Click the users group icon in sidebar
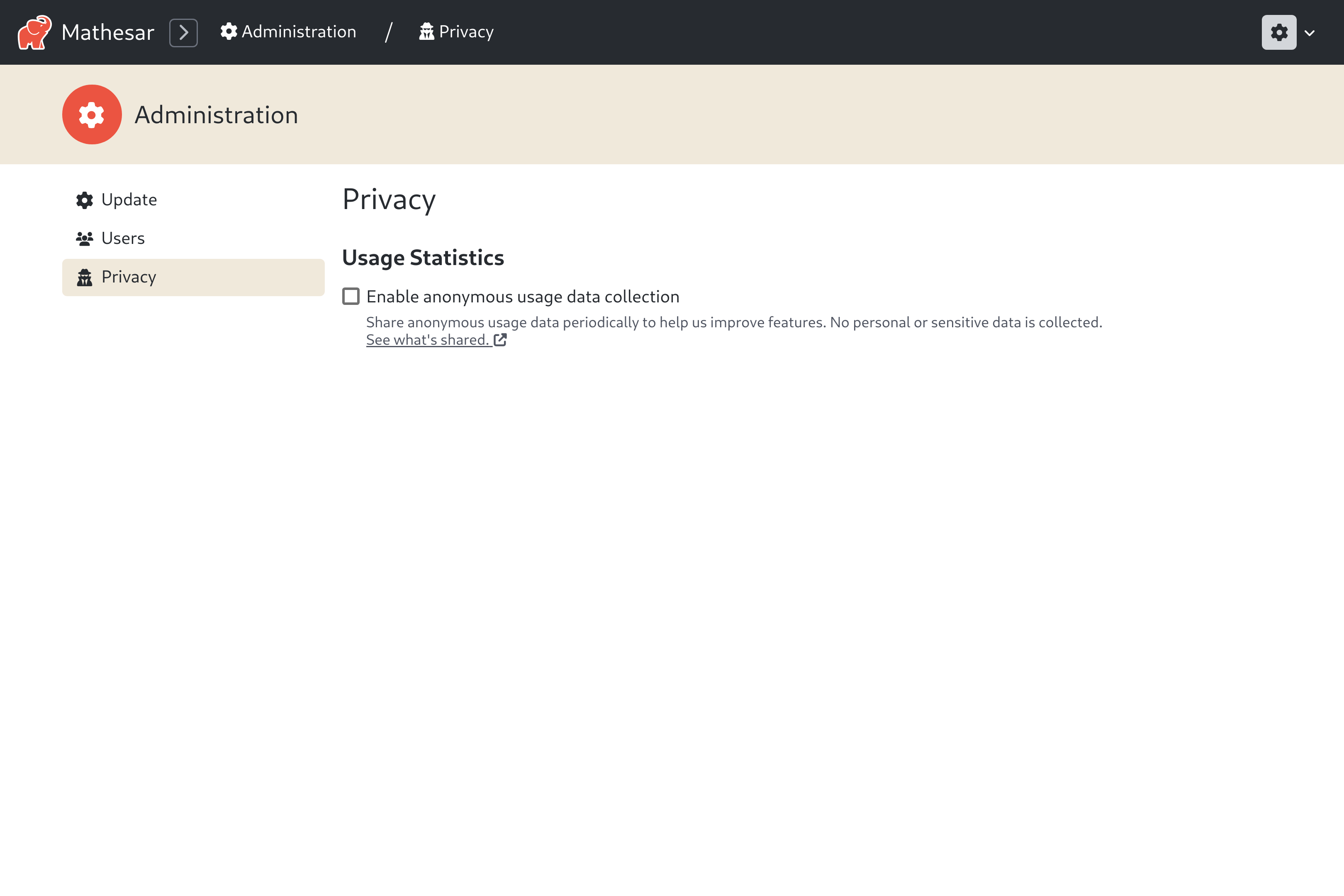The width and height of the screenshot is (1344, 896). (x=84, y=238)
